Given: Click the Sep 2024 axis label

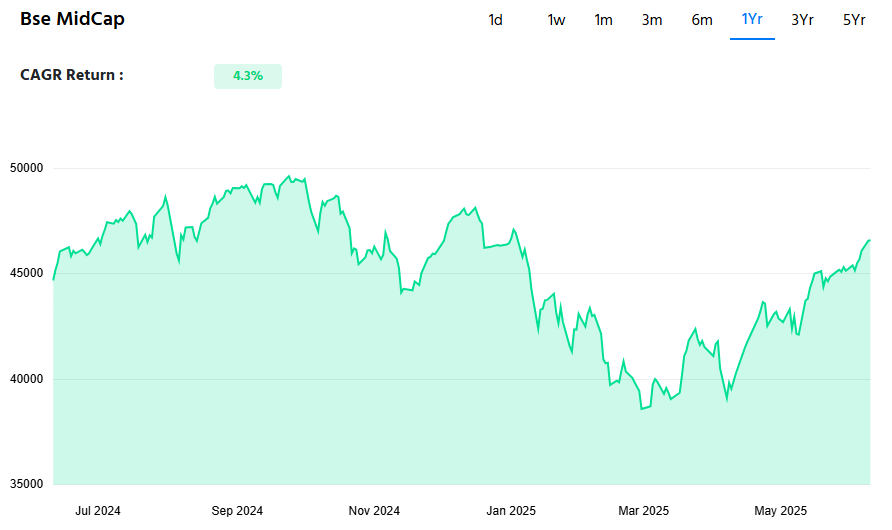Looking at the screenshot, I should pos(237,511).
